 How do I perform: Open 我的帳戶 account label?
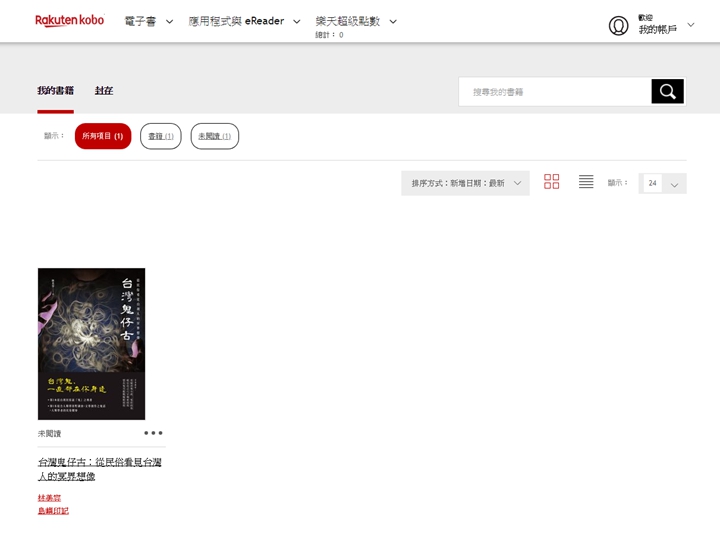[x=658, y=29]
